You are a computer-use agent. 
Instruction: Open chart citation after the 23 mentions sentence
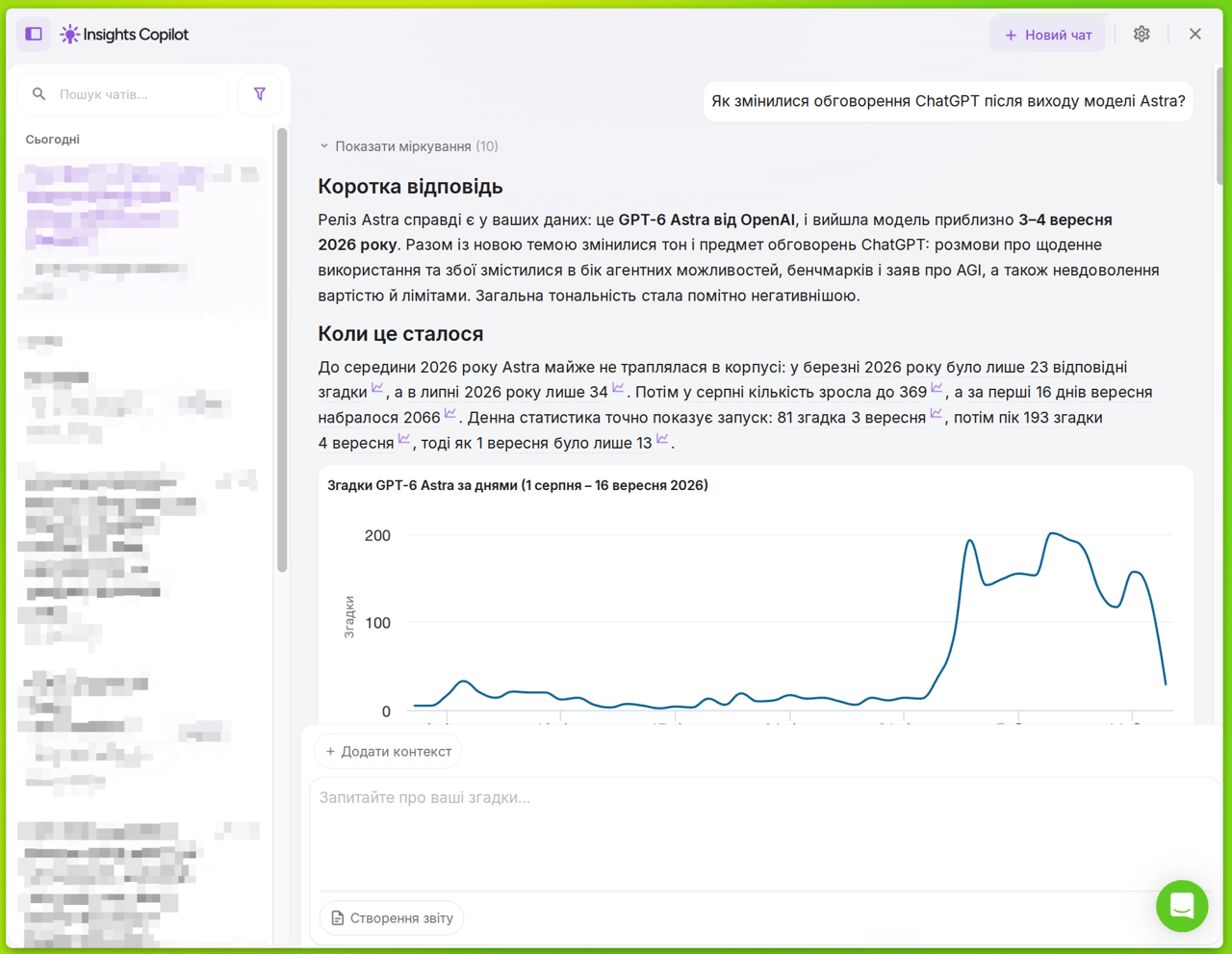pyautogui.click(x=377, y=389)
